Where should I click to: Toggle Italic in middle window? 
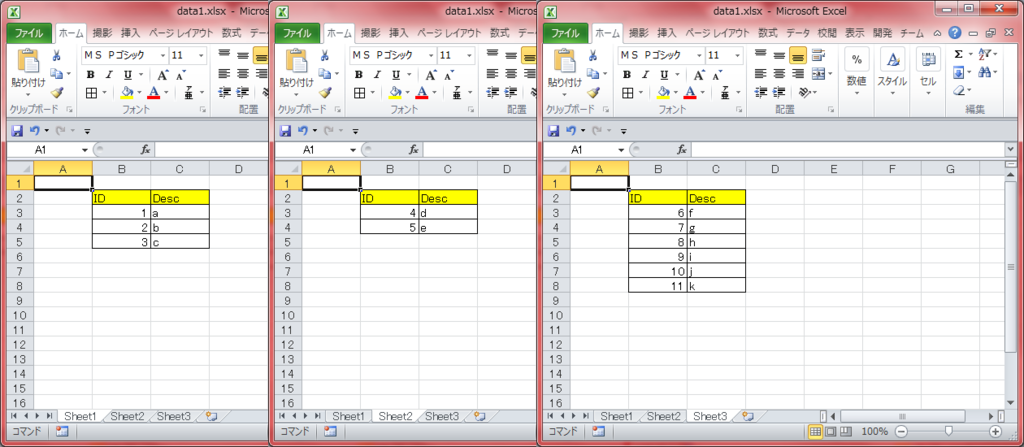point(377,74)
